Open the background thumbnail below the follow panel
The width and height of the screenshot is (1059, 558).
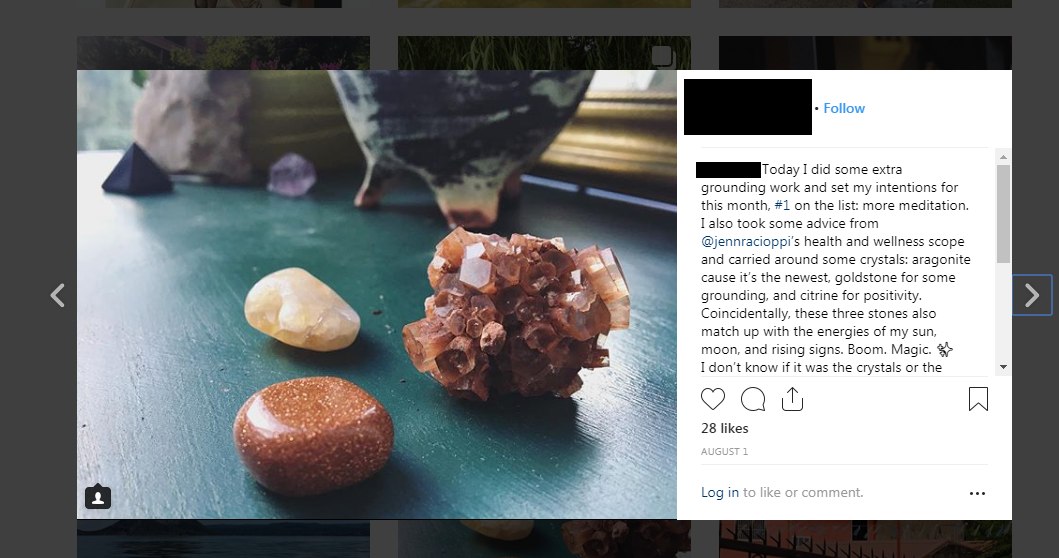click(x=865, y=539)
